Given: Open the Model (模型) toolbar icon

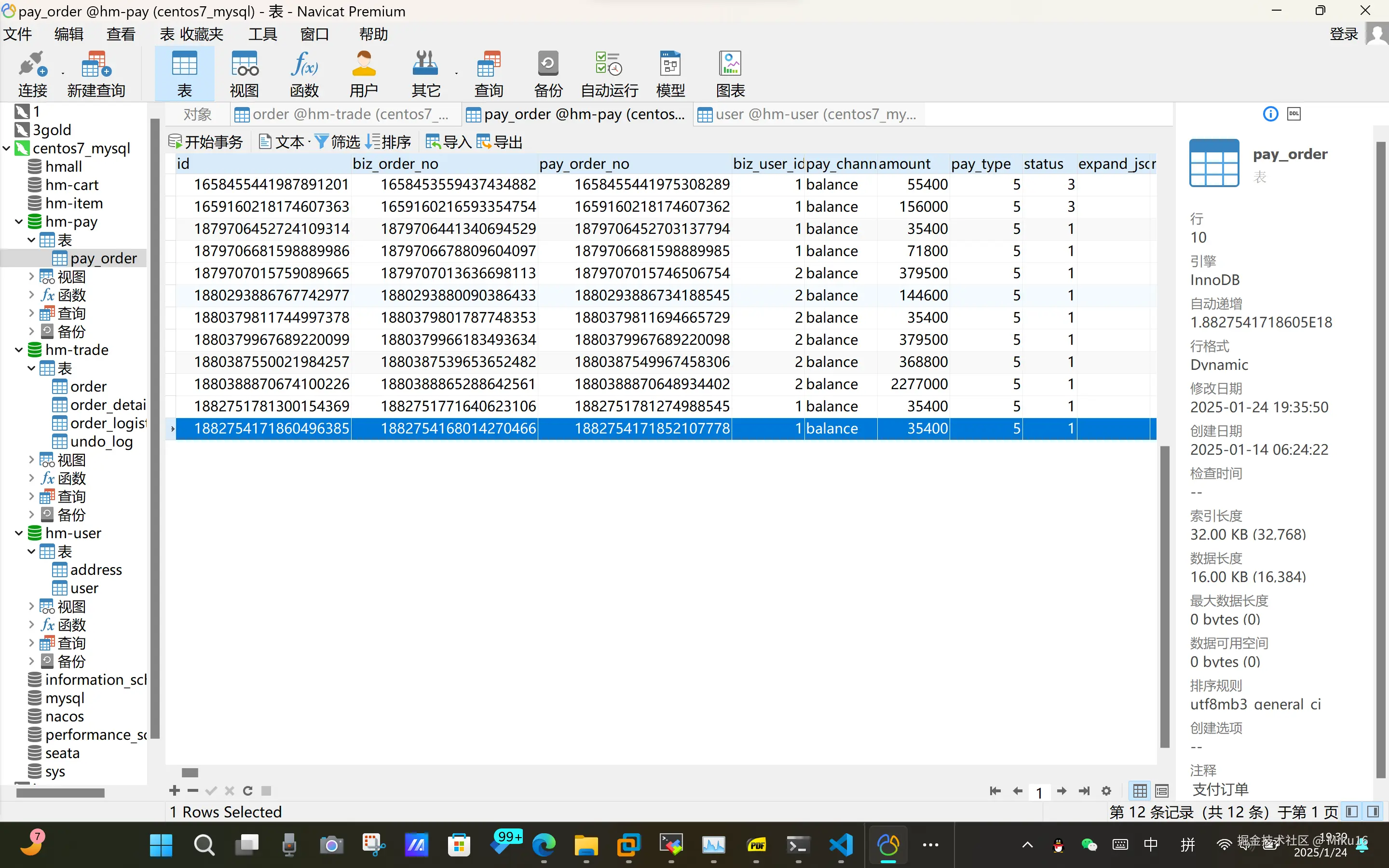Looking at the screenshot, I should click(x=670, y=73).
